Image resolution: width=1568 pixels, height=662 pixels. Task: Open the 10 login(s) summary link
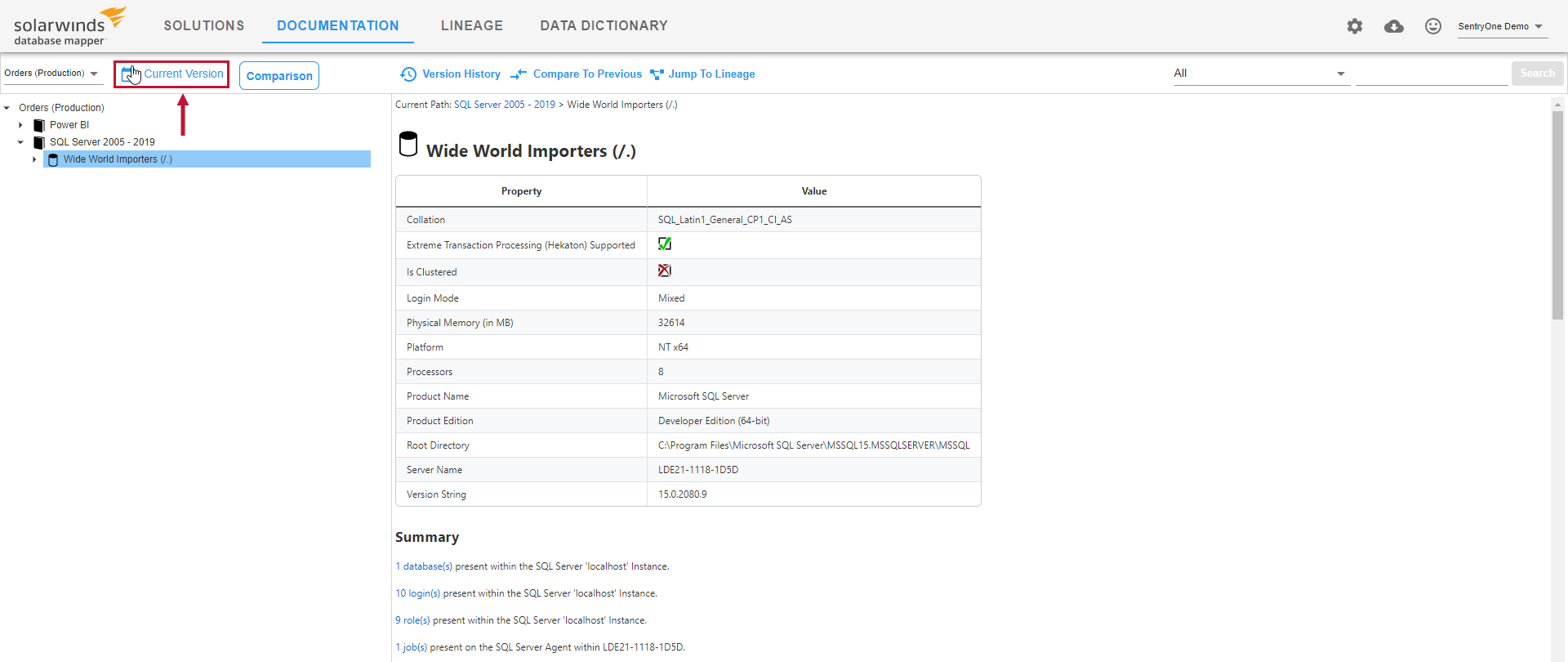[x=418, y=593]
